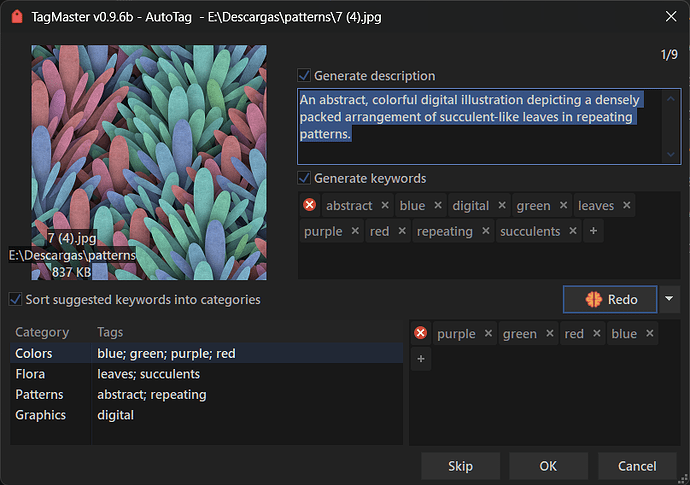The height and width of the screenshot is (485, 690).
Task: Remove 'purple' from Colors category tags
Action: click(x=488, y=334)
